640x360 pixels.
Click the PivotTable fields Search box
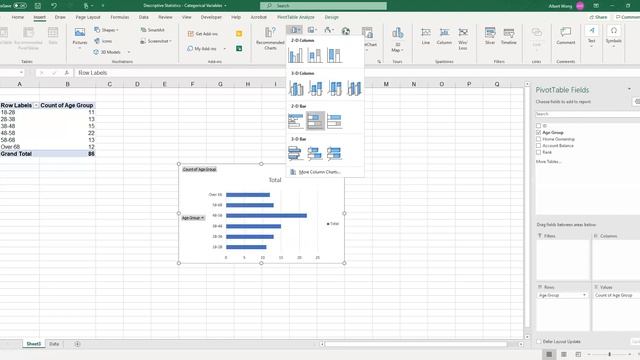pos(588,114)
